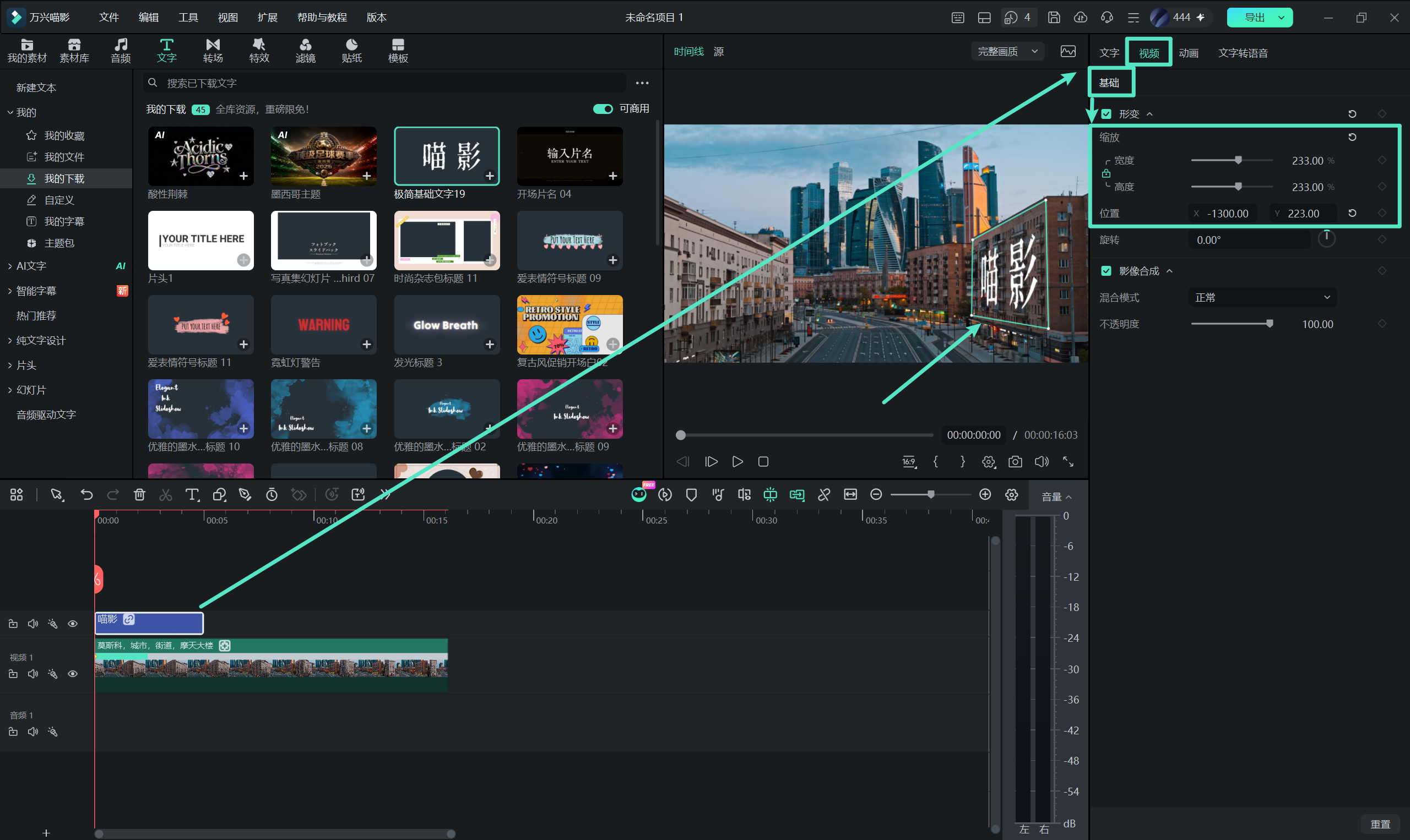1410x840 pixels.
Task: Click the 搜索已下载文字 search field
Action: (x=385, y=83)
